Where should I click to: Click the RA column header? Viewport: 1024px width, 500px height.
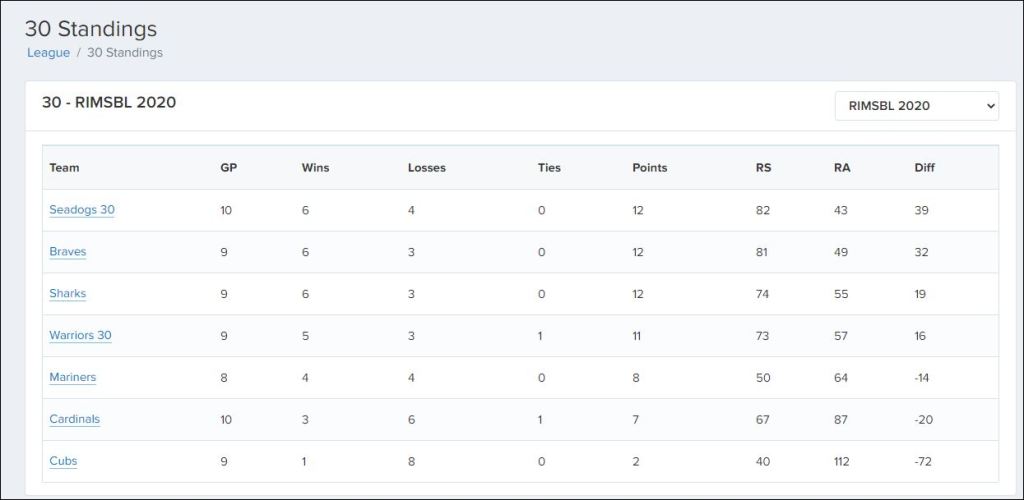(842, 168)
